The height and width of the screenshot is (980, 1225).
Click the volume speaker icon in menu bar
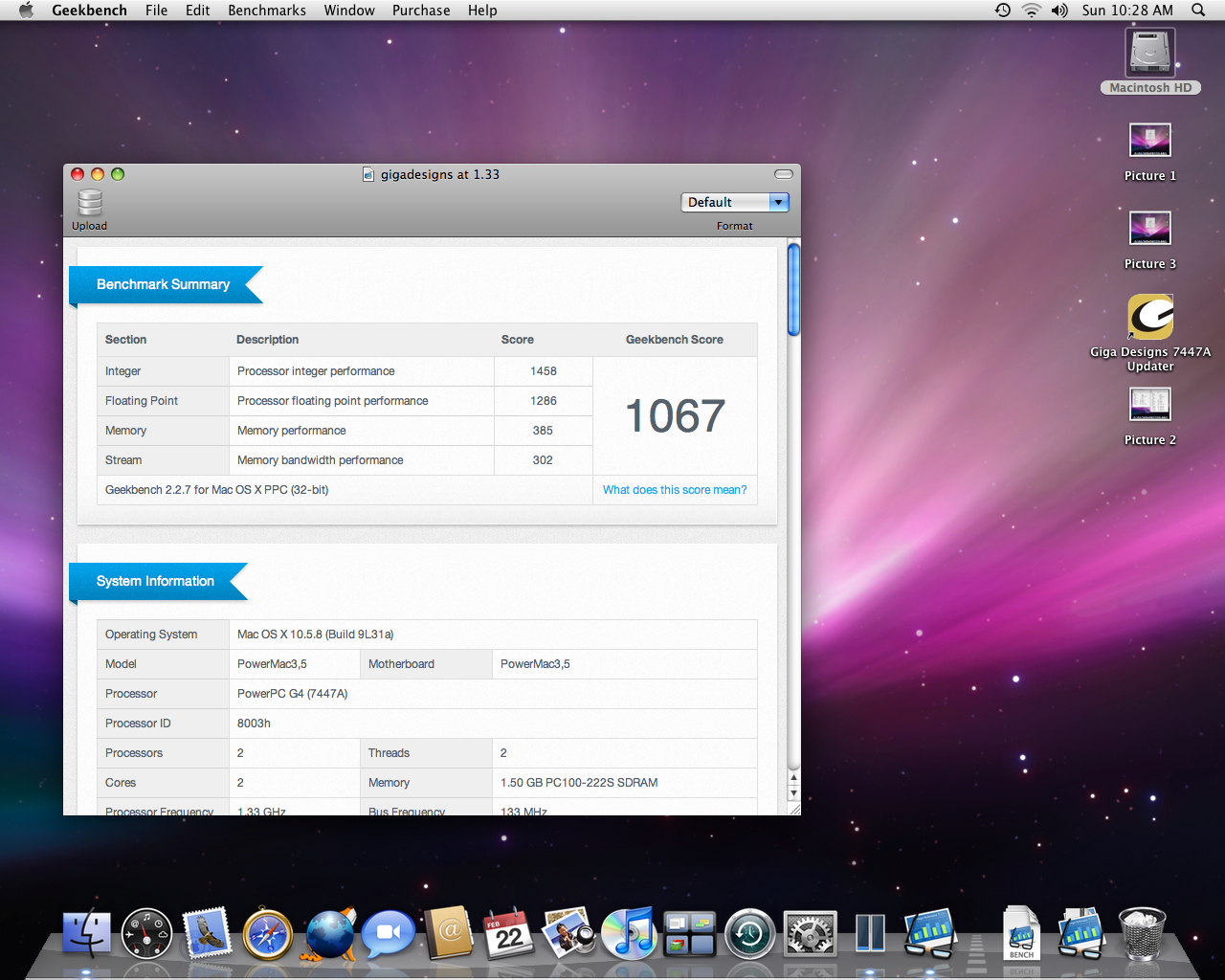pyautogui.click(x=1059, y=11)
